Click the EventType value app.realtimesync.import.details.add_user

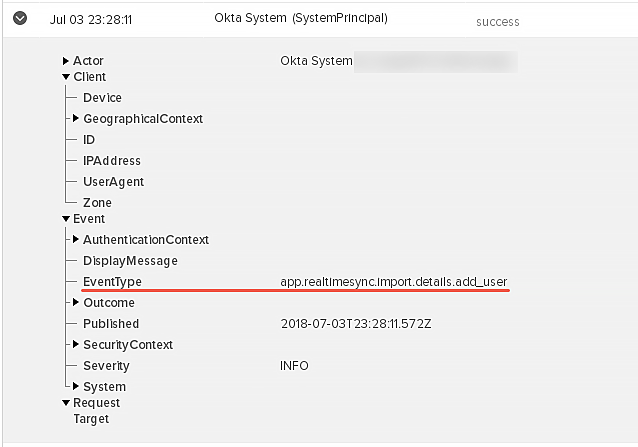(393, 281)
